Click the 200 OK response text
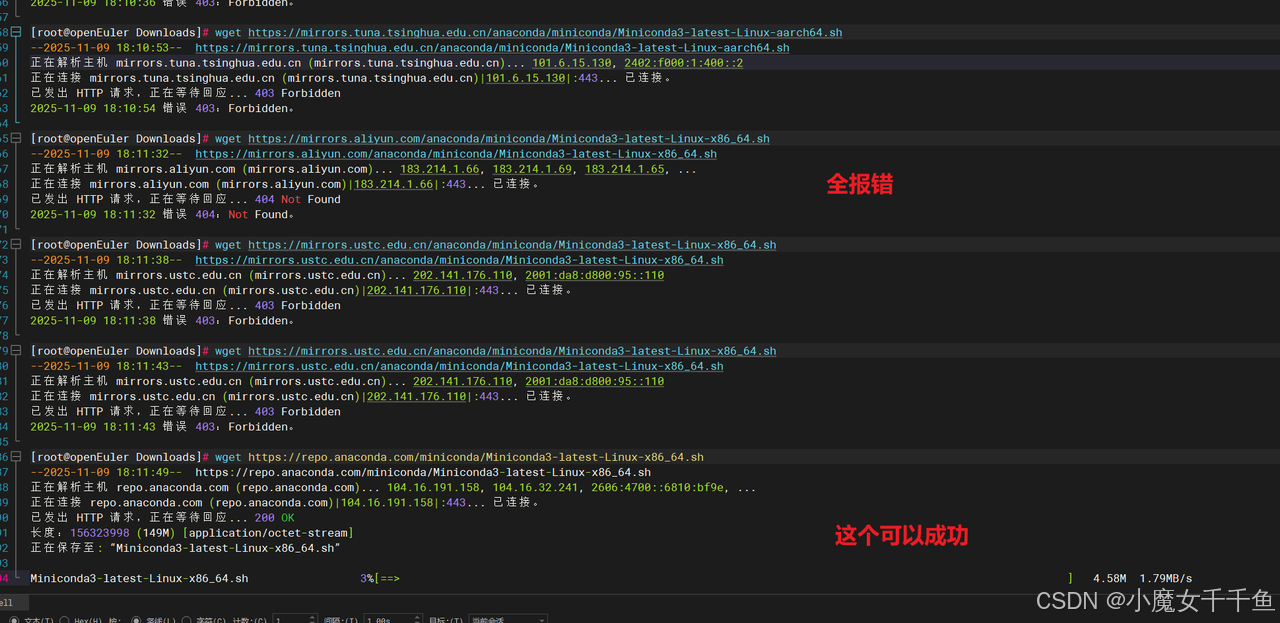1280x623 pixels. [x=274, y=518]
